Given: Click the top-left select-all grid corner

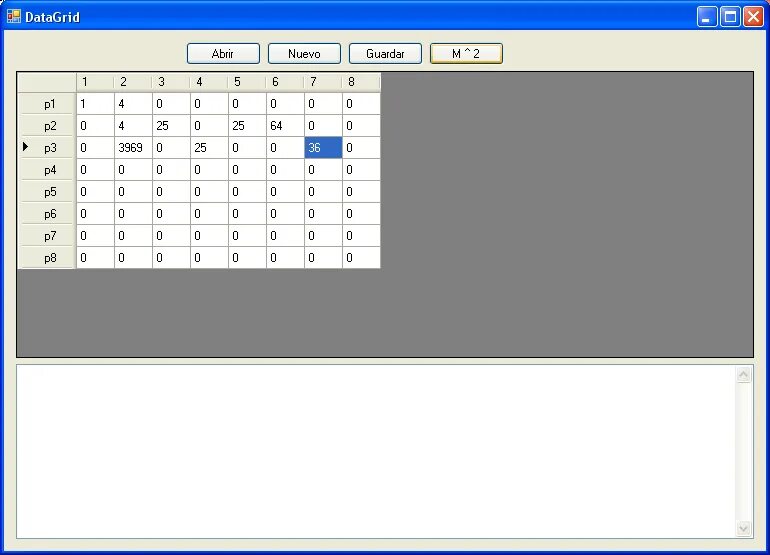Looking at the screenshot, I should [x=47, y=82].
